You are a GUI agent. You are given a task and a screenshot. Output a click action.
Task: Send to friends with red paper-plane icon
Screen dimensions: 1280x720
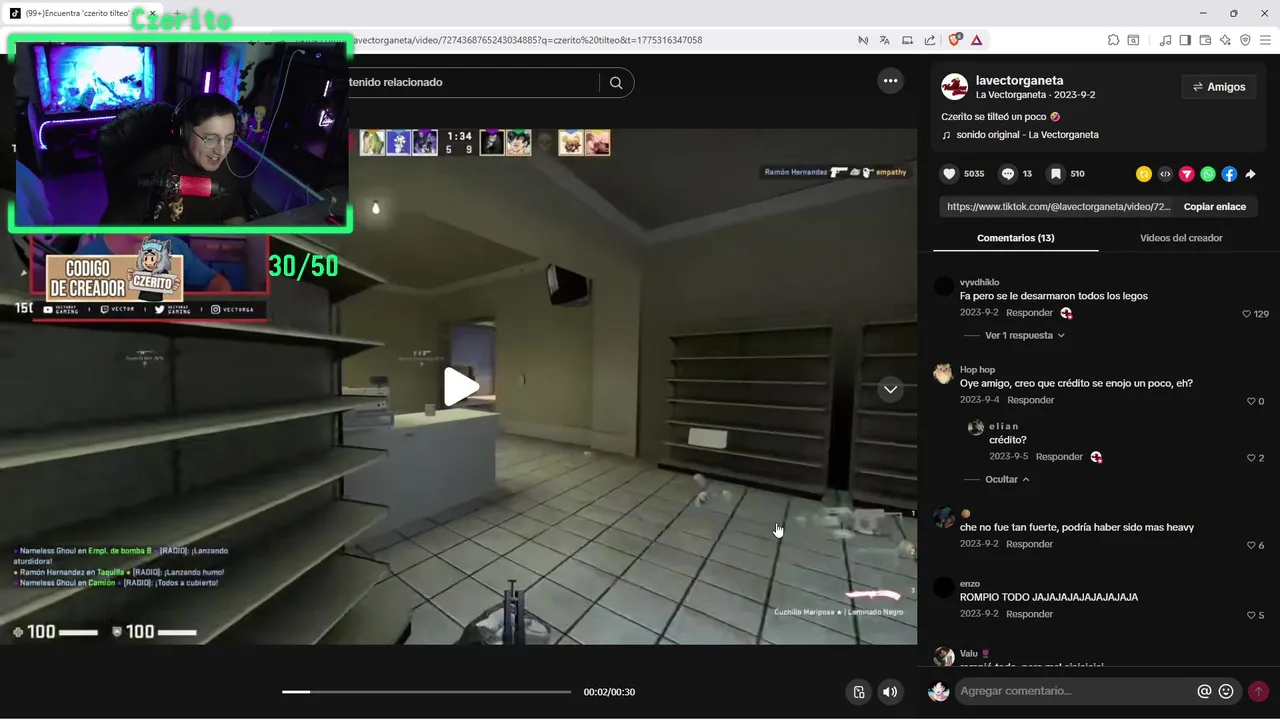[1187, 174]
